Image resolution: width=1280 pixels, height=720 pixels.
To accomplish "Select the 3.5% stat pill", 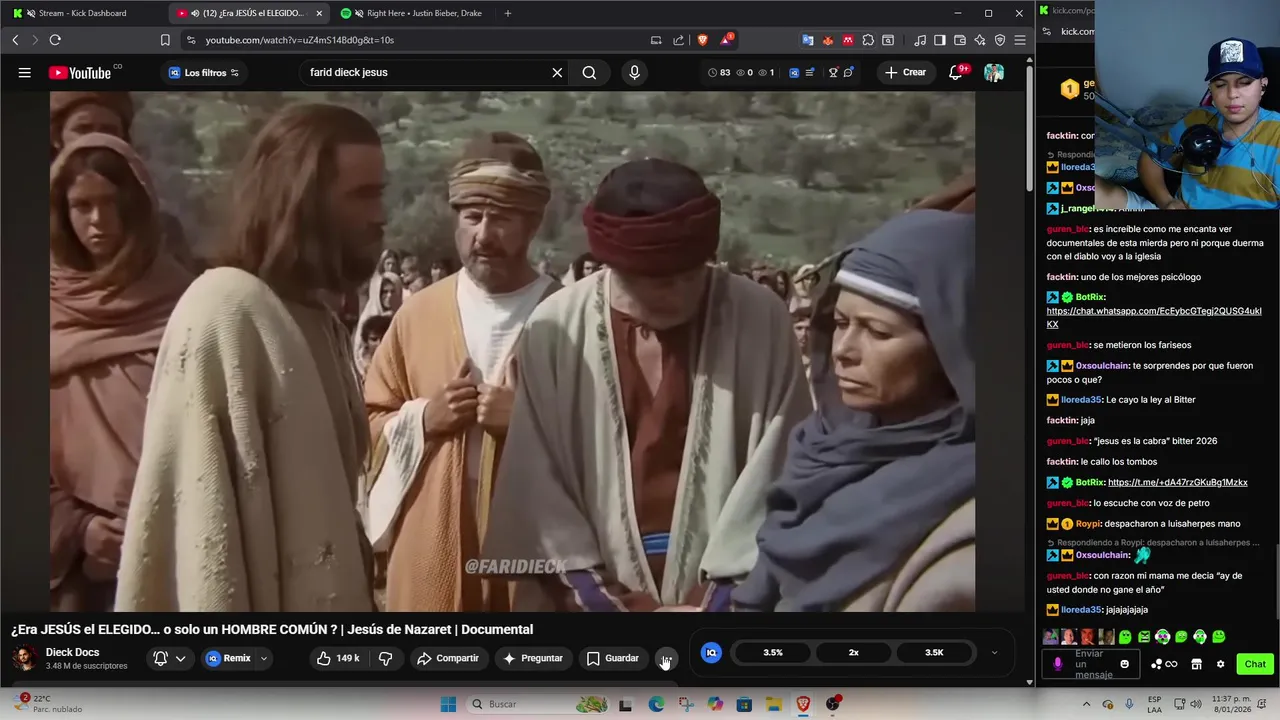I will [773, 652].
